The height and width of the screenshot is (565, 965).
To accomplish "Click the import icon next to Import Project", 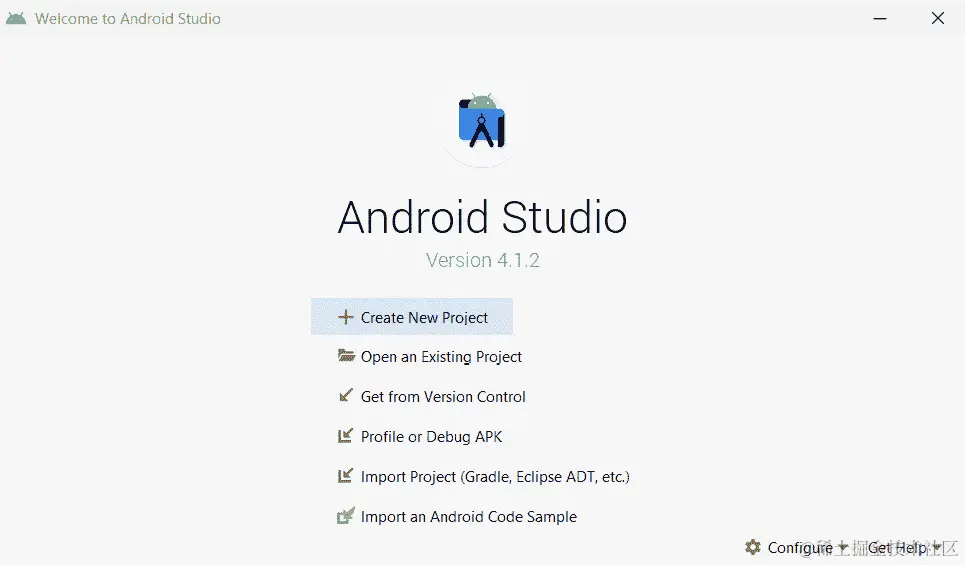I will pyautogui.click(x=345, y=476).
